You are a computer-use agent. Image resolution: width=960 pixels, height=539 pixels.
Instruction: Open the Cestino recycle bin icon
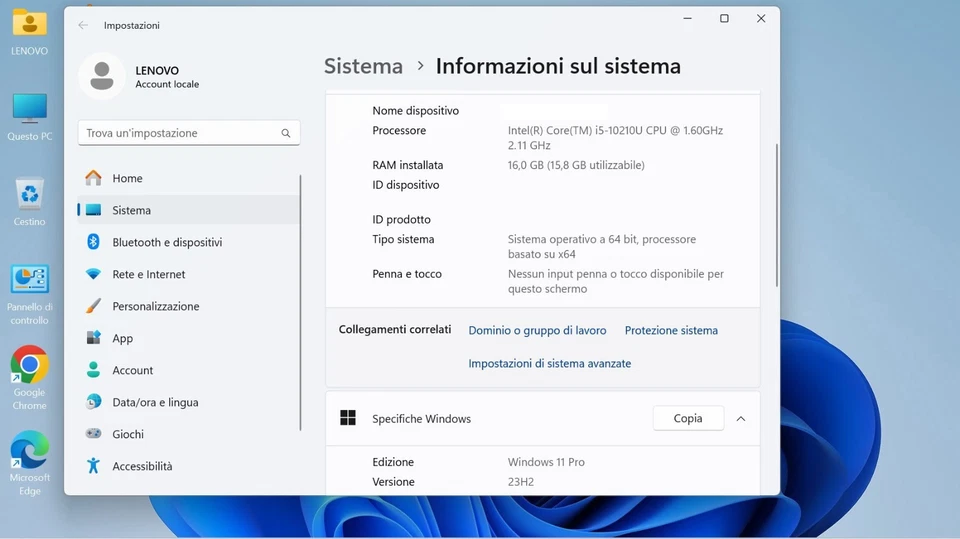click(29, 202)
